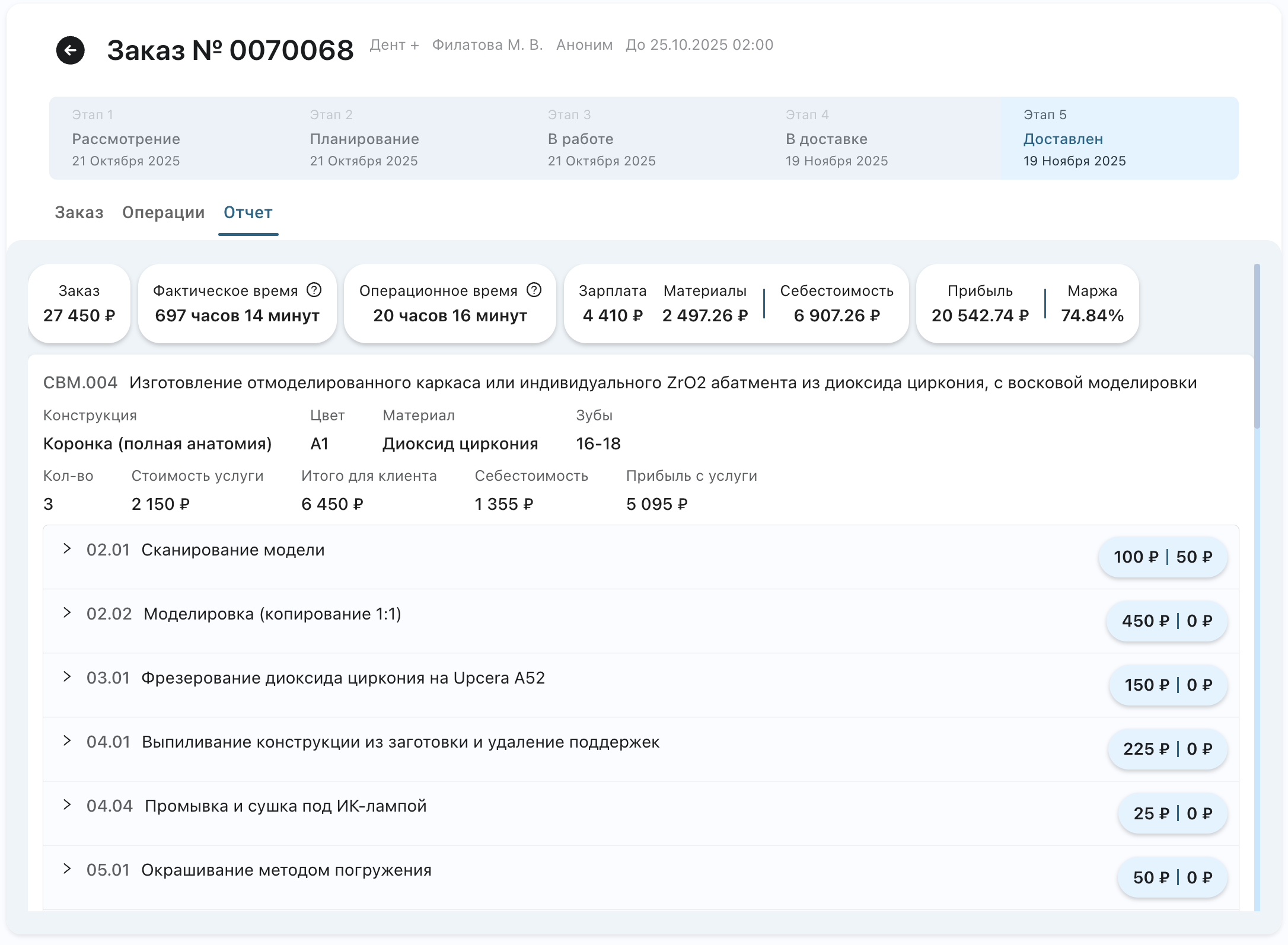Click help icon beside Операционное время
Viewport: 1288px width, 945px height.
click(534, 290)
